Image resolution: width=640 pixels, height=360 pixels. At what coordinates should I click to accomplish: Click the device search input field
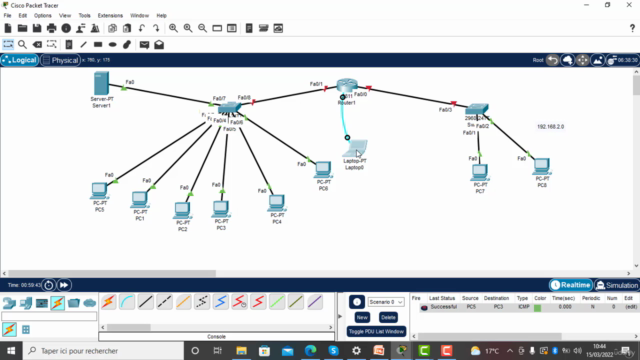click(49, 316)
